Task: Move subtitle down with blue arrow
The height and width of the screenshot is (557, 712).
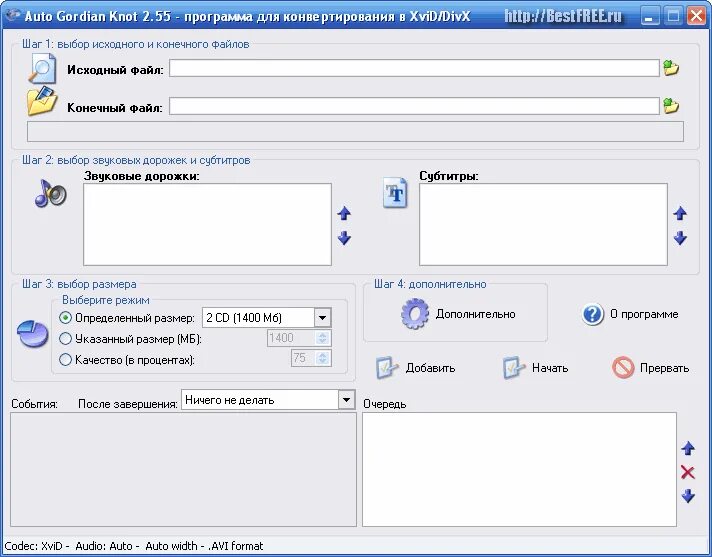Action: point(680,238)
